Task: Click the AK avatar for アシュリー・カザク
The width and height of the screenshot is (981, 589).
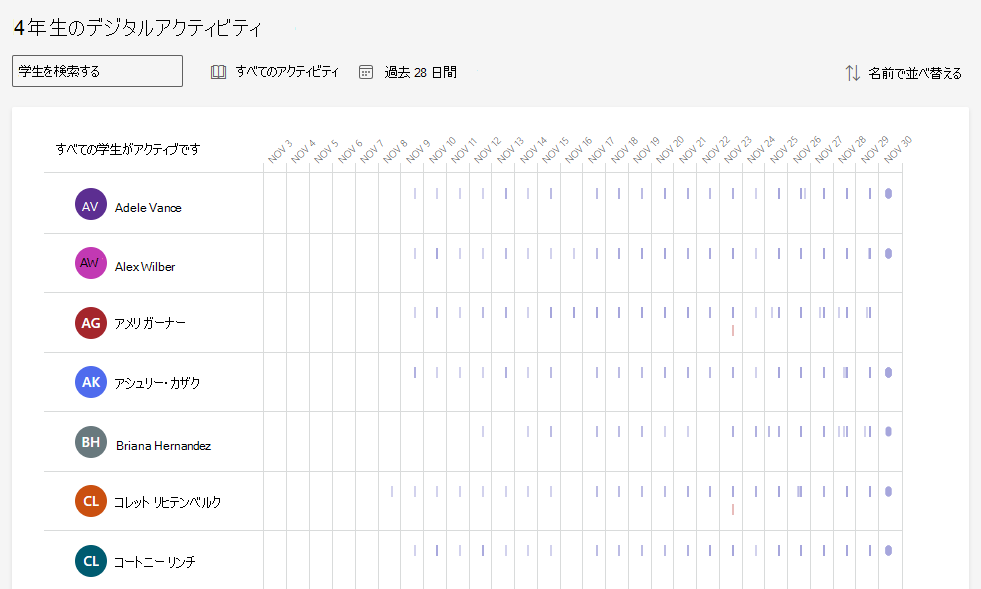Action: pyautogui.click(x=91, y=382)
